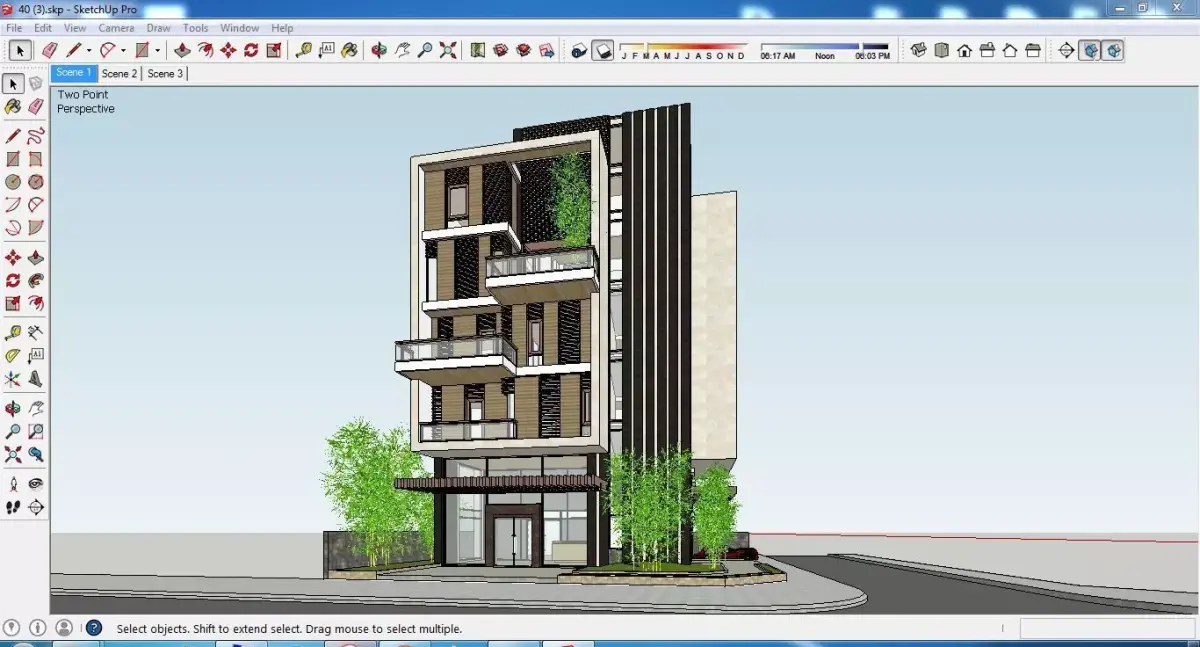This screenshot has height=647, width=1200.
Task: Click the credits info icon in the status bar
Action: coord(38,628)
